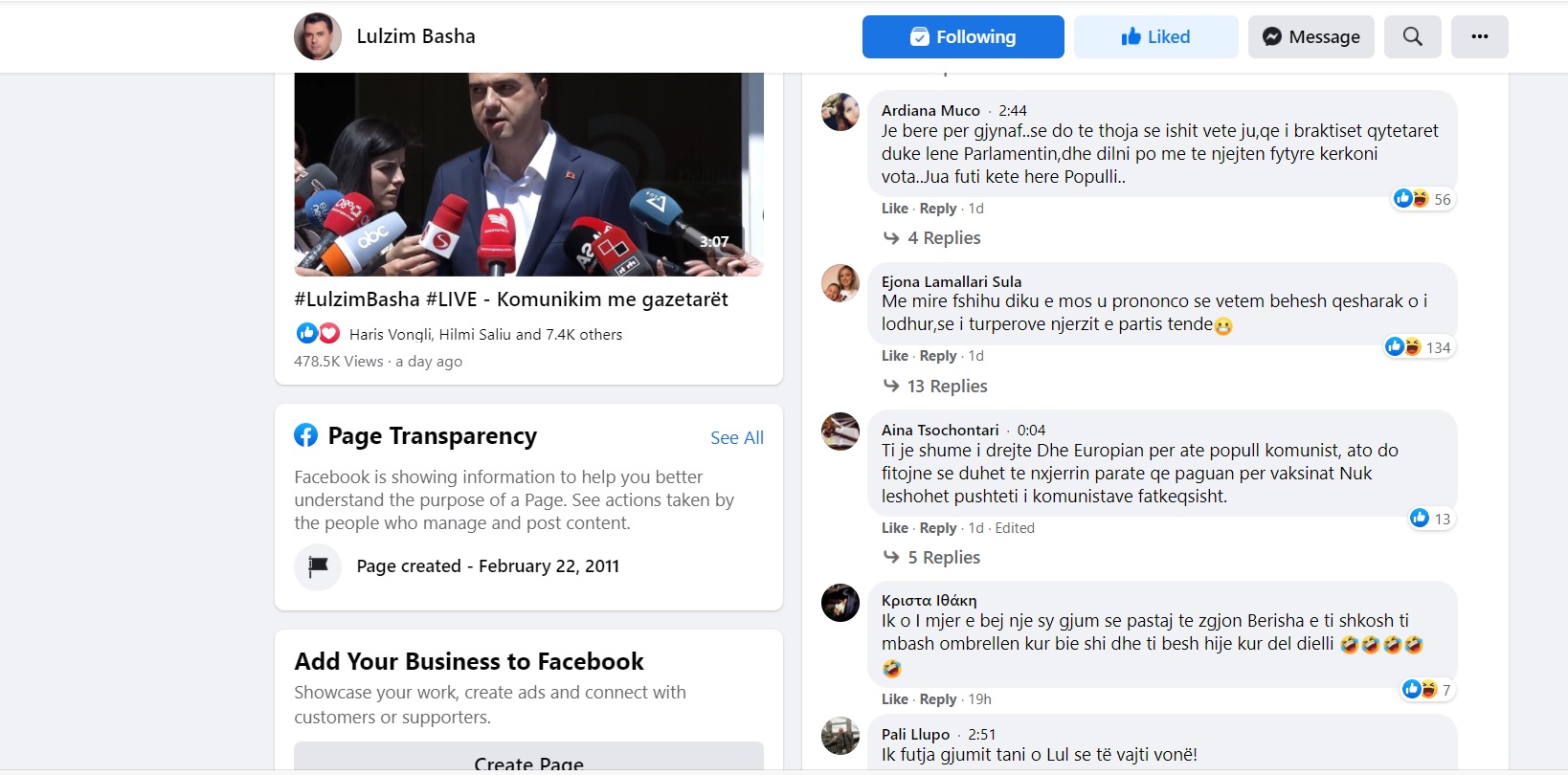Like Ardiana Muco's comment
This screenshot has width=1568, height=775.
[x=894, y=209]
